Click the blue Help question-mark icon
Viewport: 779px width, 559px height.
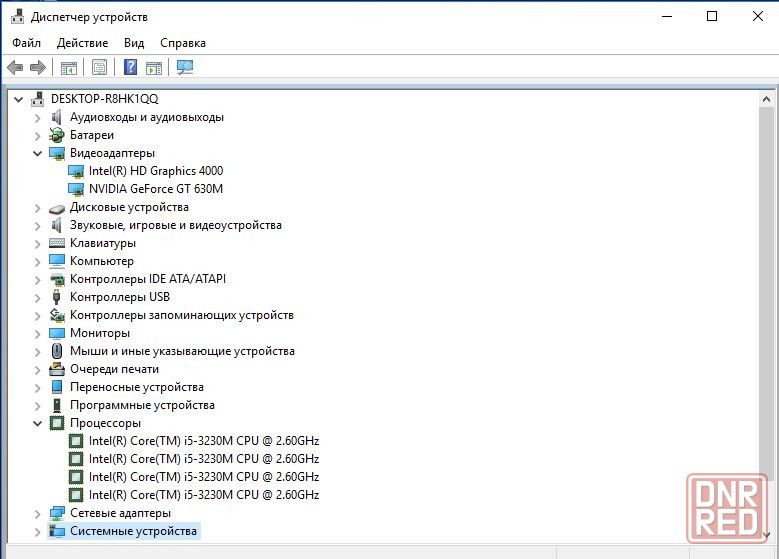131,67
